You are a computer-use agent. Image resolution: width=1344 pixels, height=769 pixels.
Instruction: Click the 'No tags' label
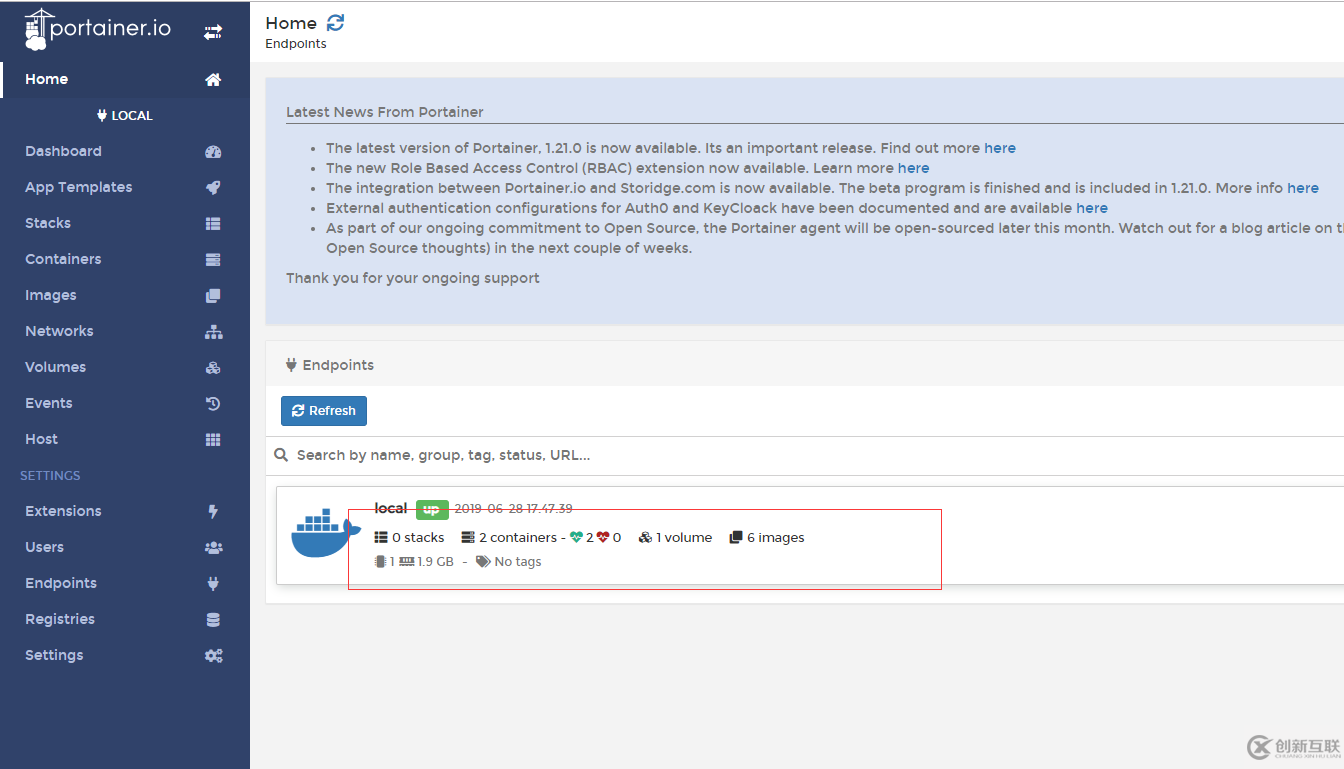[518, 562]
